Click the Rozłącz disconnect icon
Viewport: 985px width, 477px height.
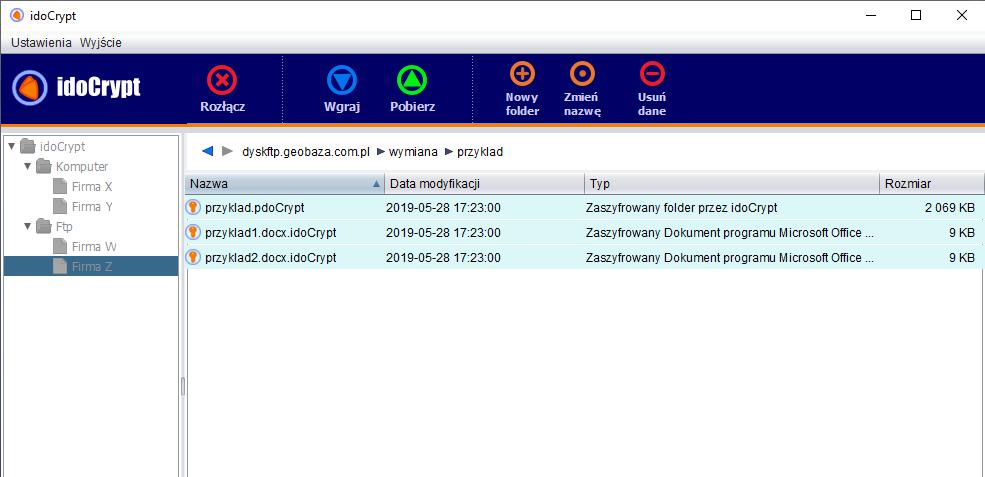(x=222, y=80)
